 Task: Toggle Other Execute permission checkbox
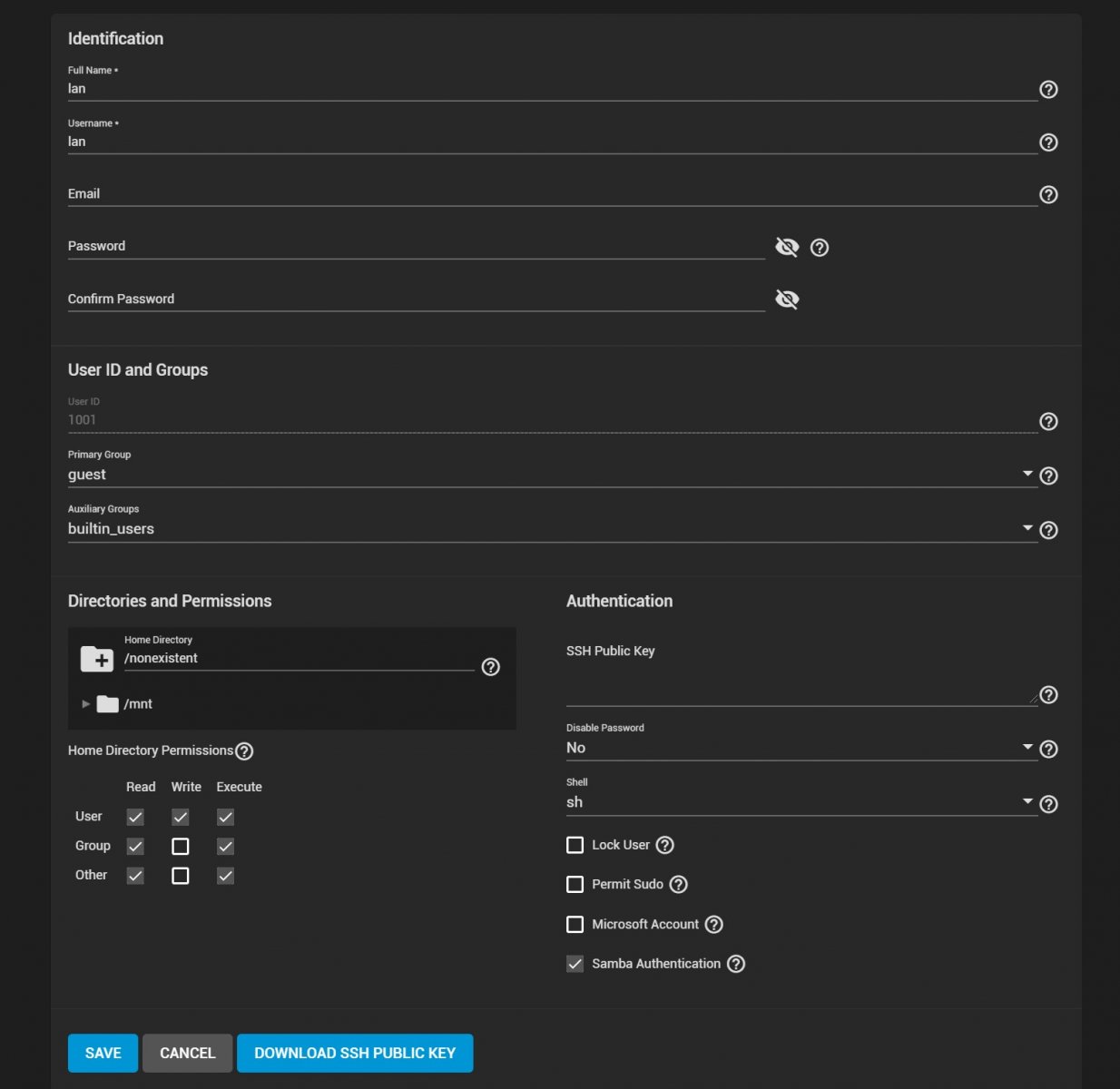[x=225, y=876]
